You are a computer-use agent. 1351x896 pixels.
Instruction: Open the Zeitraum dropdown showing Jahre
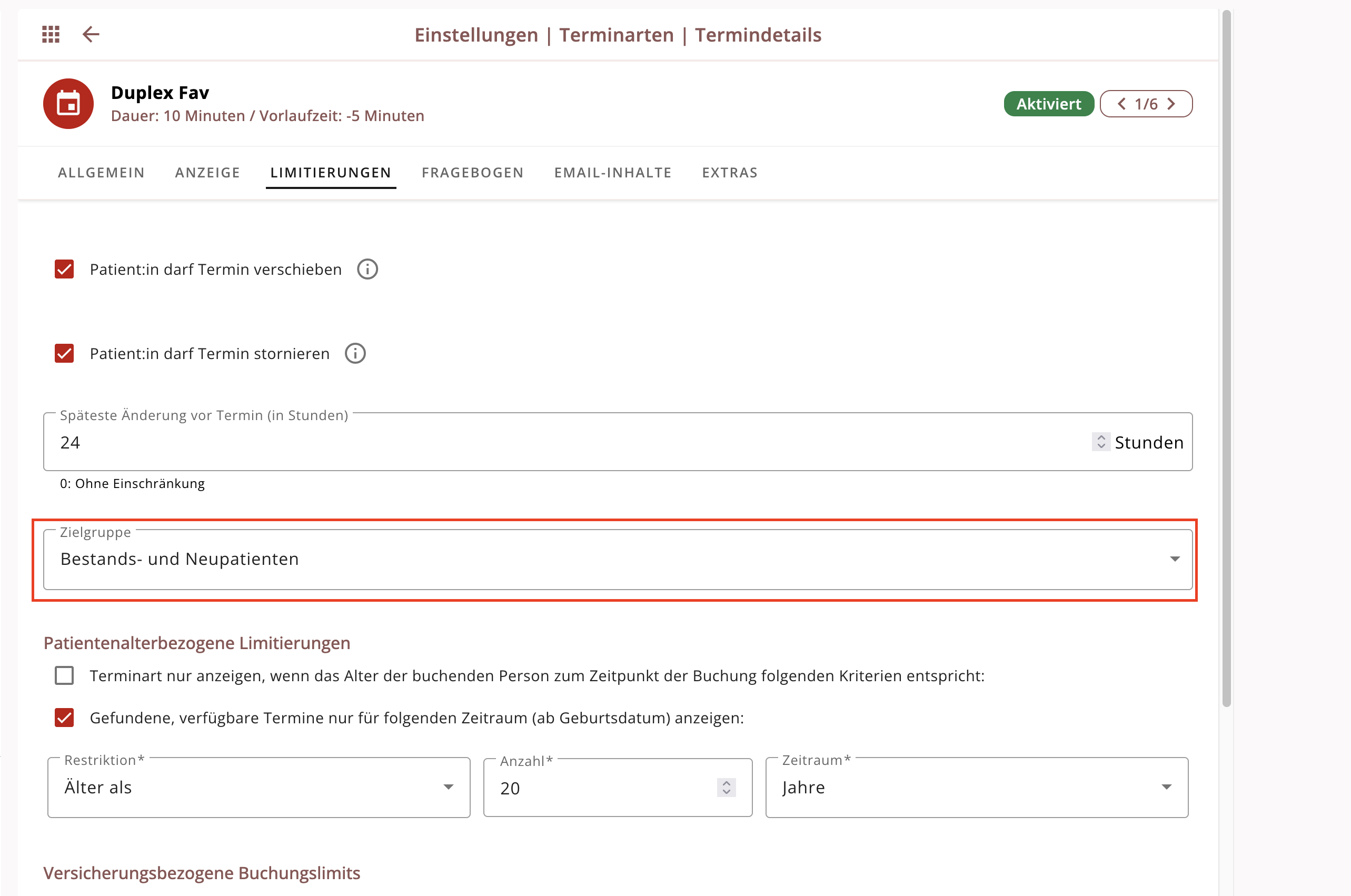977,788
